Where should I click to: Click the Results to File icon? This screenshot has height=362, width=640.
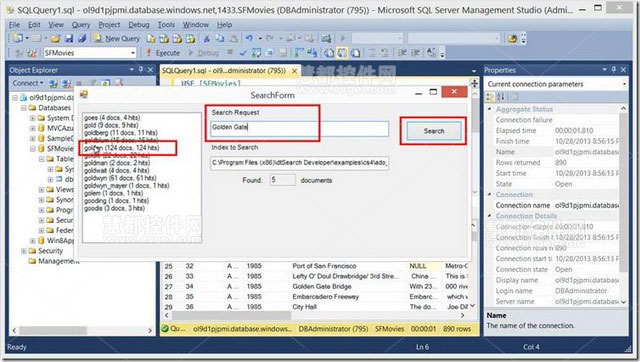pos(355,53)
